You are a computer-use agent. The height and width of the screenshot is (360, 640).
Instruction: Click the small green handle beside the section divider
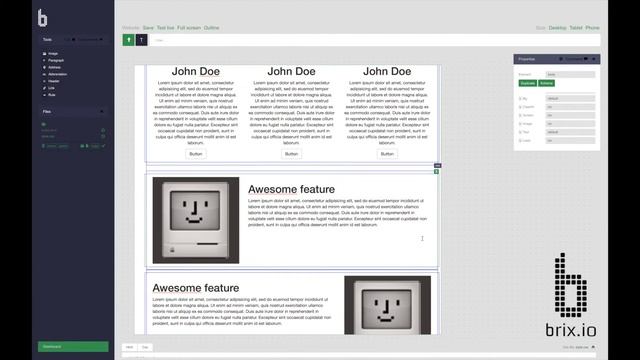click(x=436, y=172)
